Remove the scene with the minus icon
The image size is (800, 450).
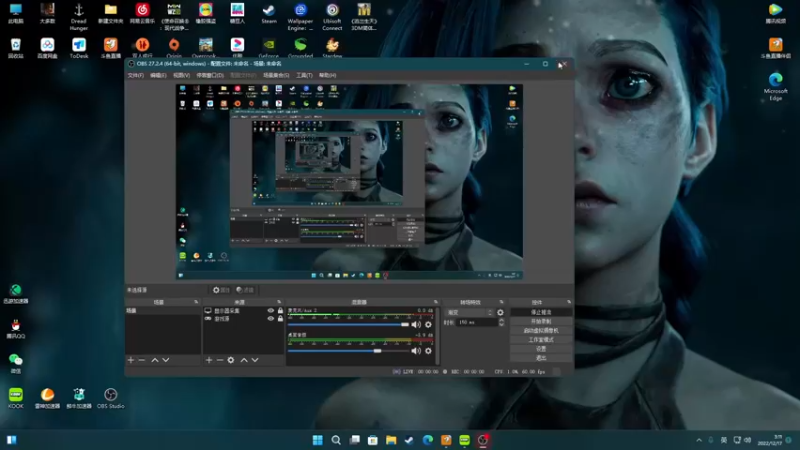[x=142, y=360]
